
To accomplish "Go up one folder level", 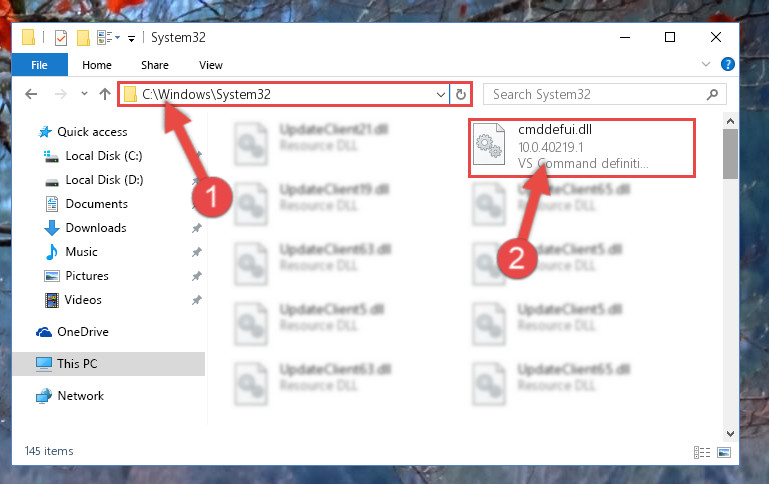I will [104, 94].
